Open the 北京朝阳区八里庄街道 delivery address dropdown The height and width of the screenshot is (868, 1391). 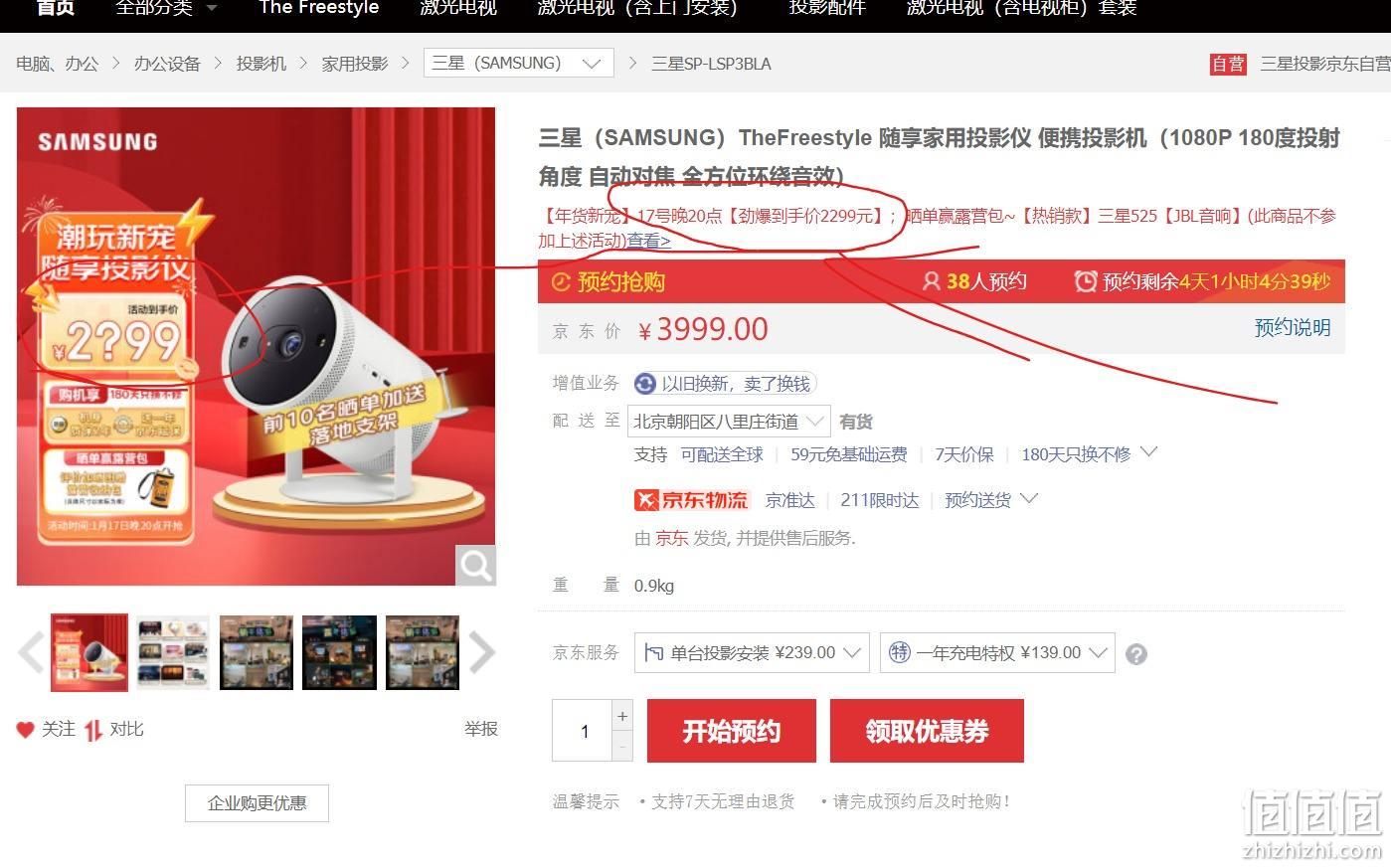[x=728, y=422]
